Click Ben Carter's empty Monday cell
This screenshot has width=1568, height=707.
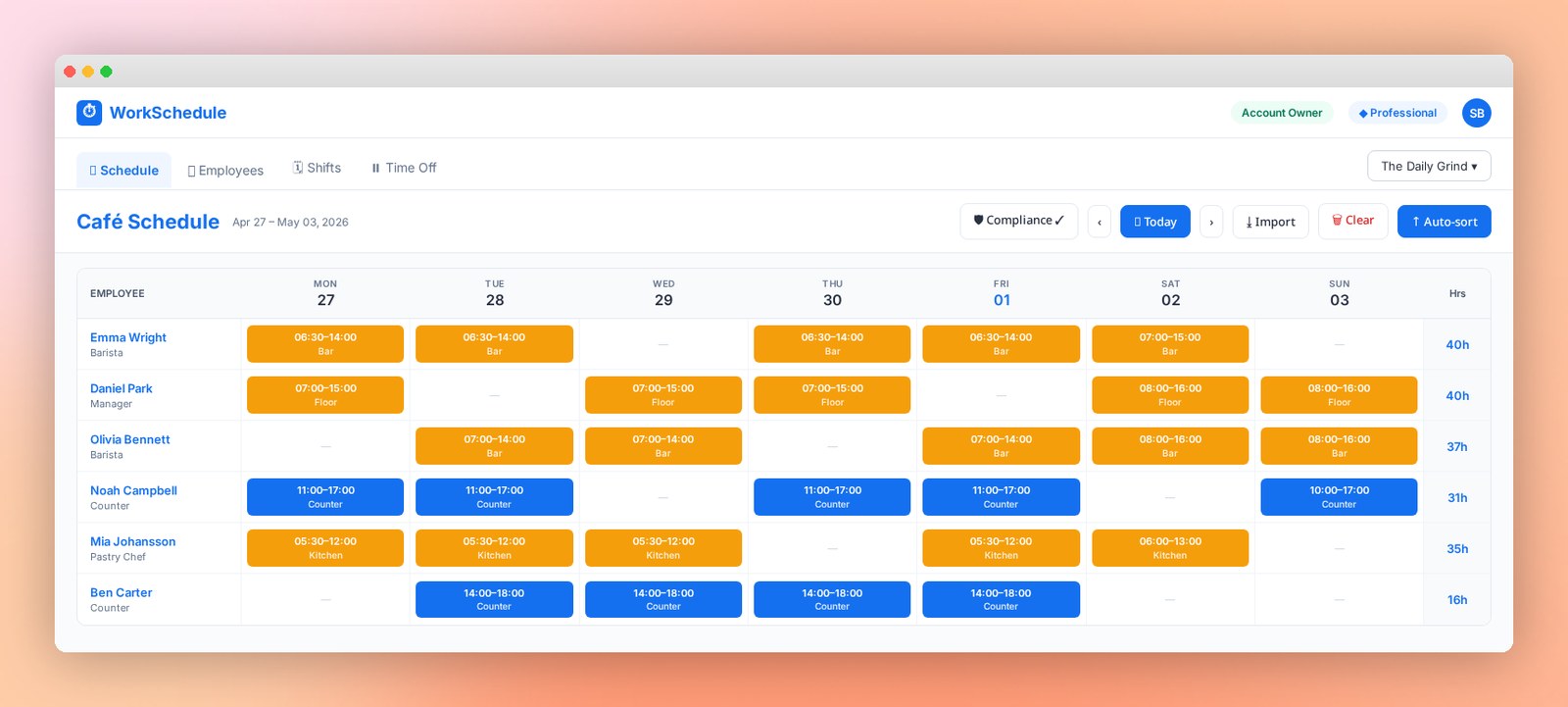tap(325, 599)
